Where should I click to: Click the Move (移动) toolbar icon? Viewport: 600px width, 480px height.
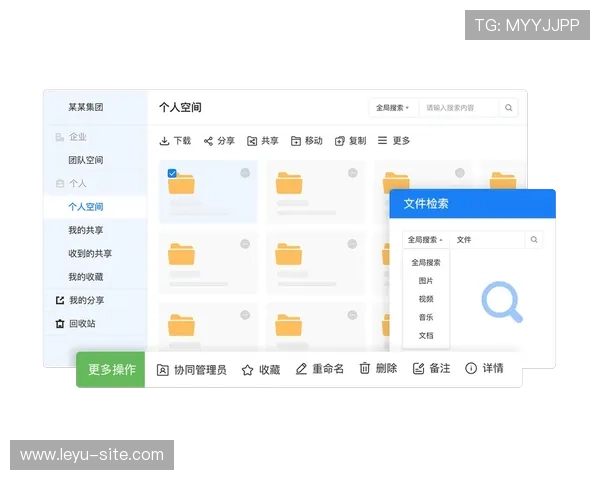[296, 141]
